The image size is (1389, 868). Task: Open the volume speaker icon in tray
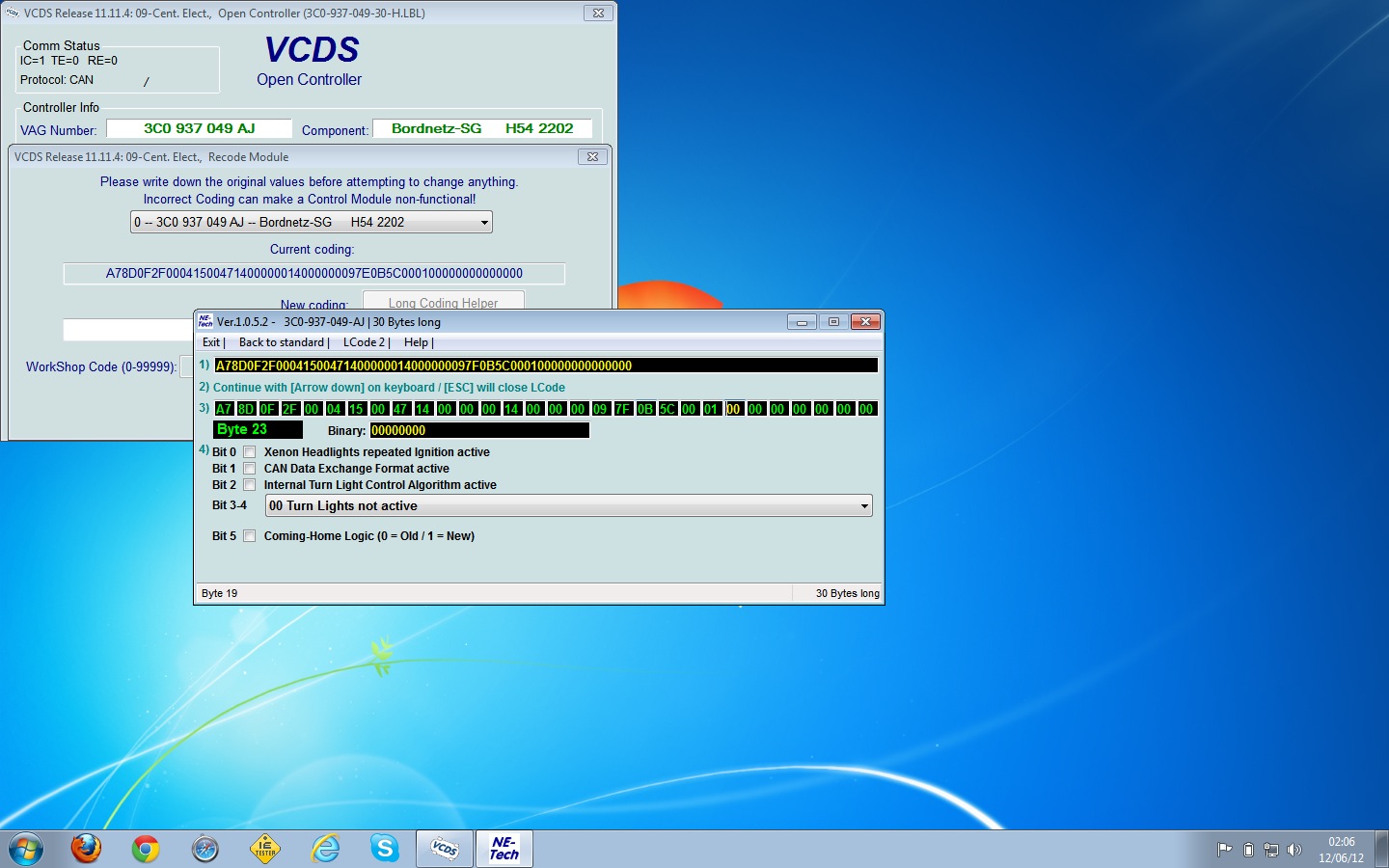[1294, 850]
